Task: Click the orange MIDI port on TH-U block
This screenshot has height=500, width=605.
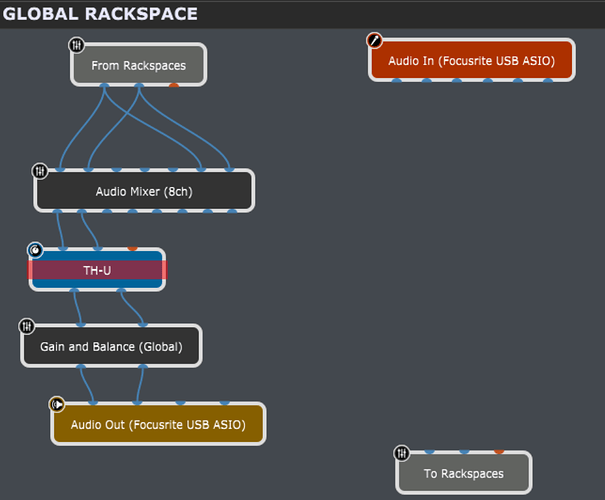Action: (132, 248)
